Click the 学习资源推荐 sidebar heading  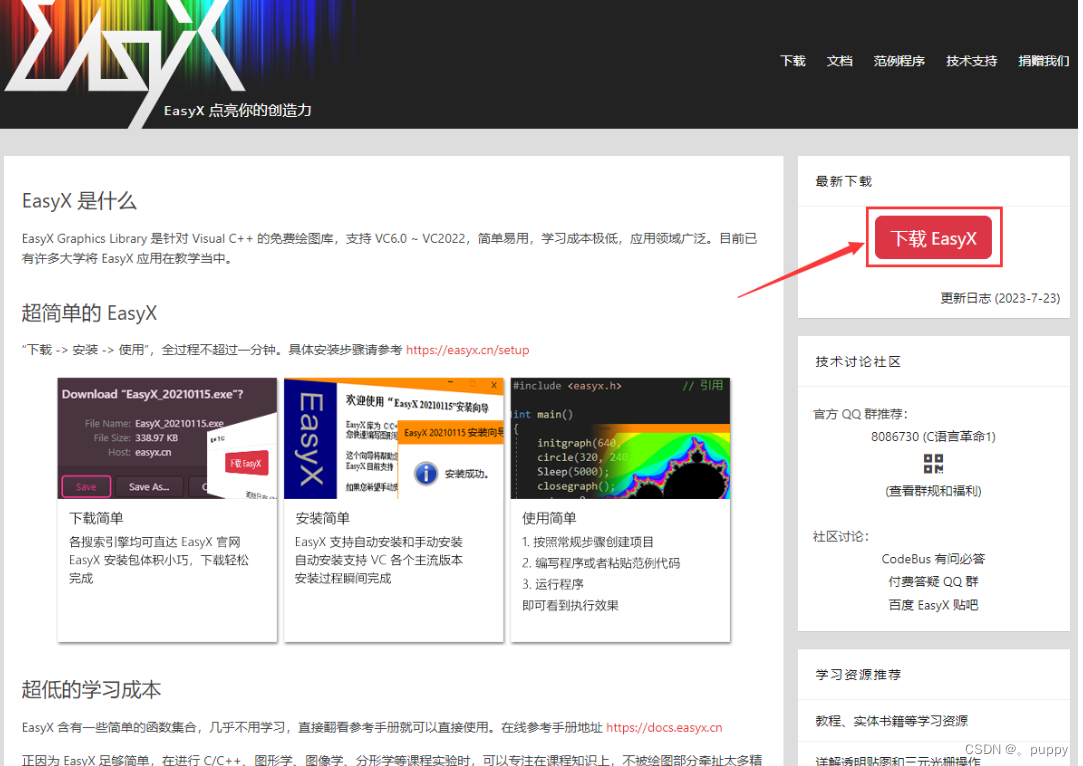click(x=858, y=675)
